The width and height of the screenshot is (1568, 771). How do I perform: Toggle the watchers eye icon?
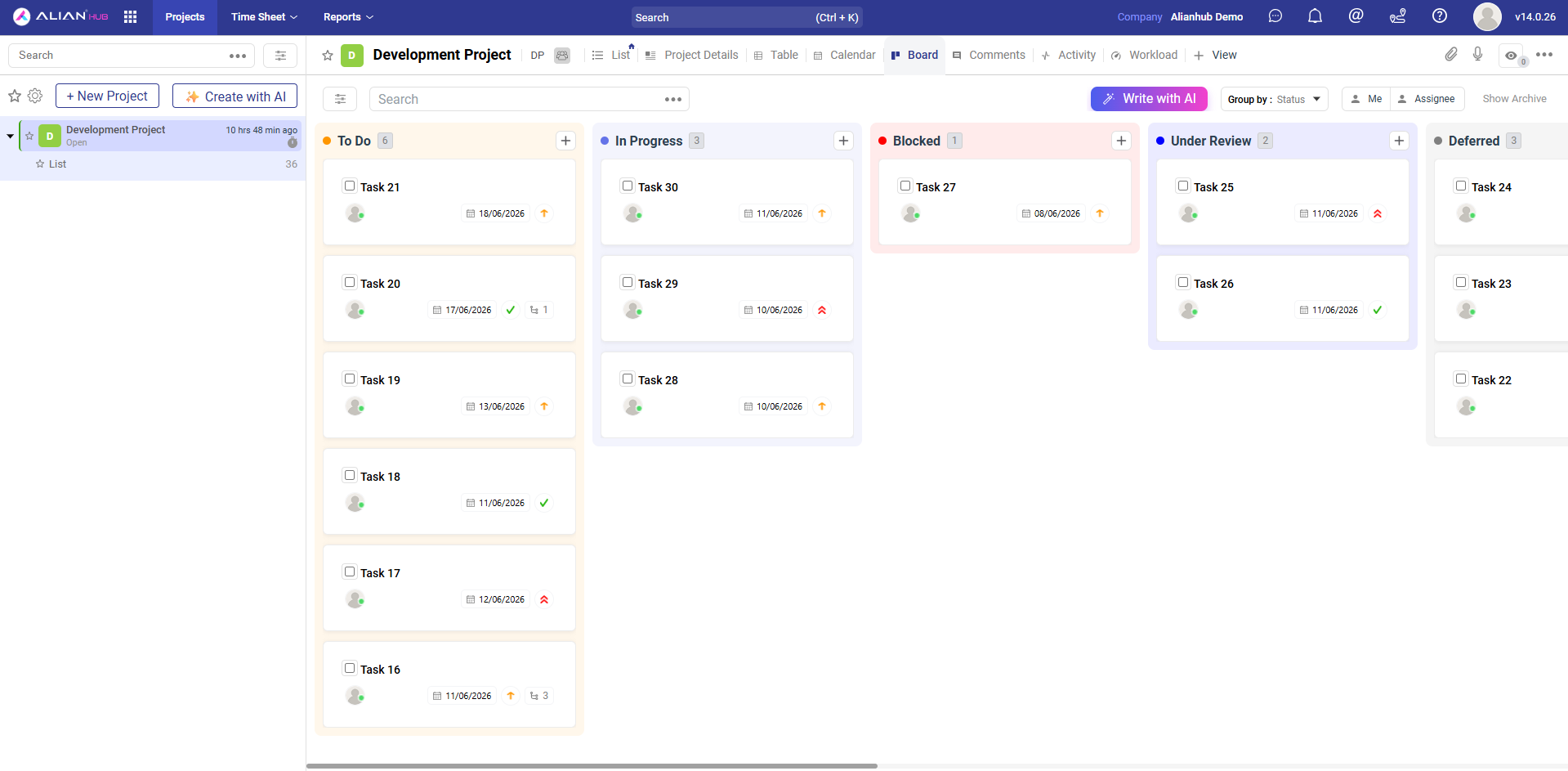tap(1511, 56)
